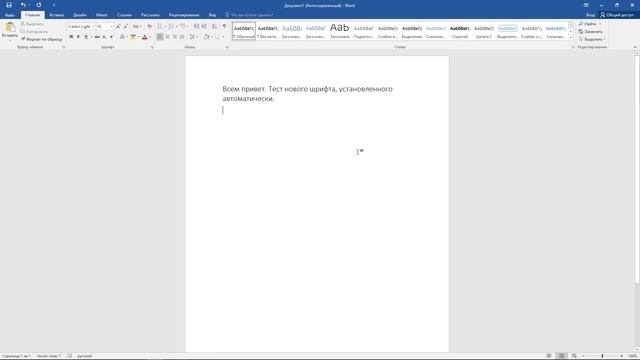Undo the last action
This screenshot has height=360, width=640.
23,5
